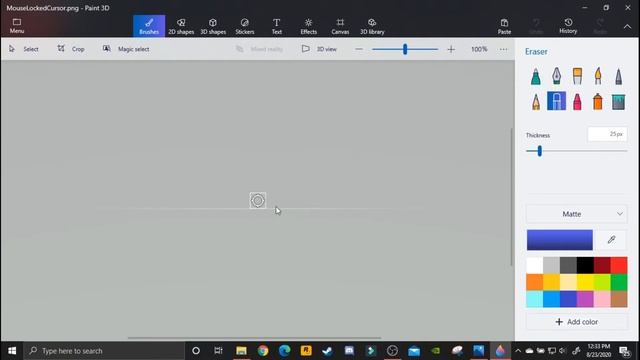Choose the orange color swatch
Viewport: 640px width, 360px height.
click(534, 282)
